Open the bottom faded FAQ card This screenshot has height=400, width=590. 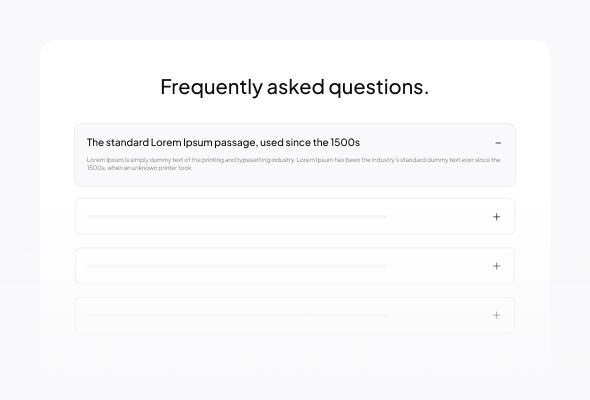pyautogui.click(x=295, y=315)
